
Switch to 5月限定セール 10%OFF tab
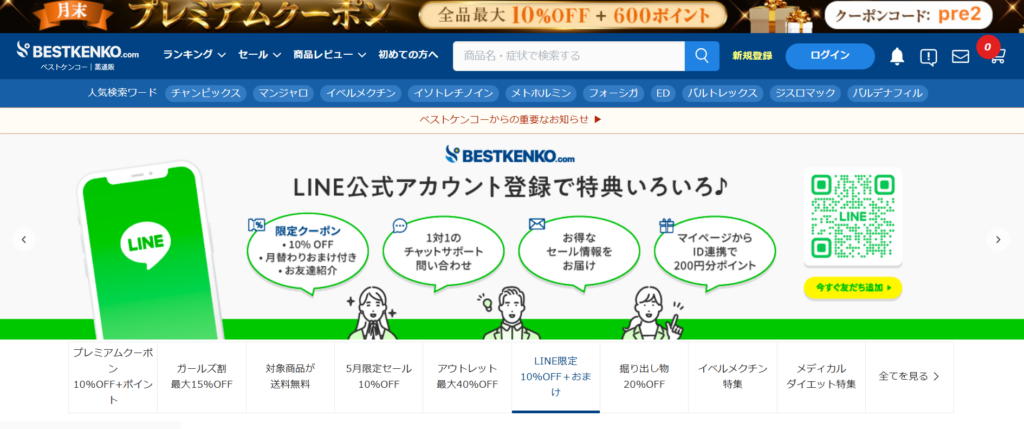point(379,377)
